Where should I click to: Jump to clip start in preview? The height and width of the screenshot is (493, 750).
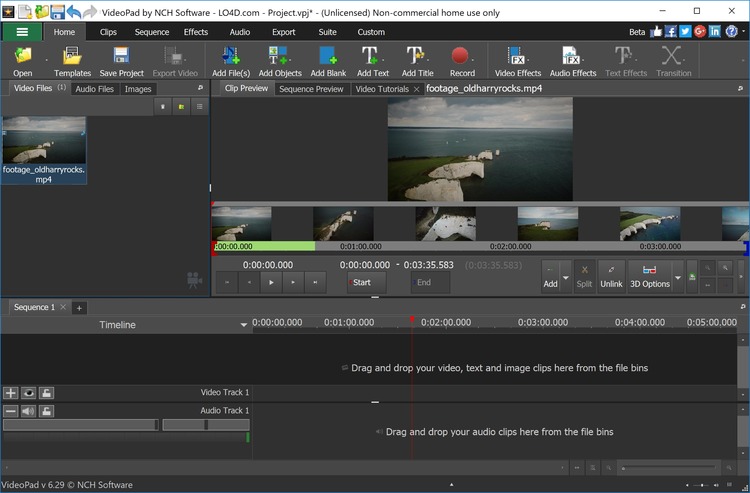coord(227,283)
